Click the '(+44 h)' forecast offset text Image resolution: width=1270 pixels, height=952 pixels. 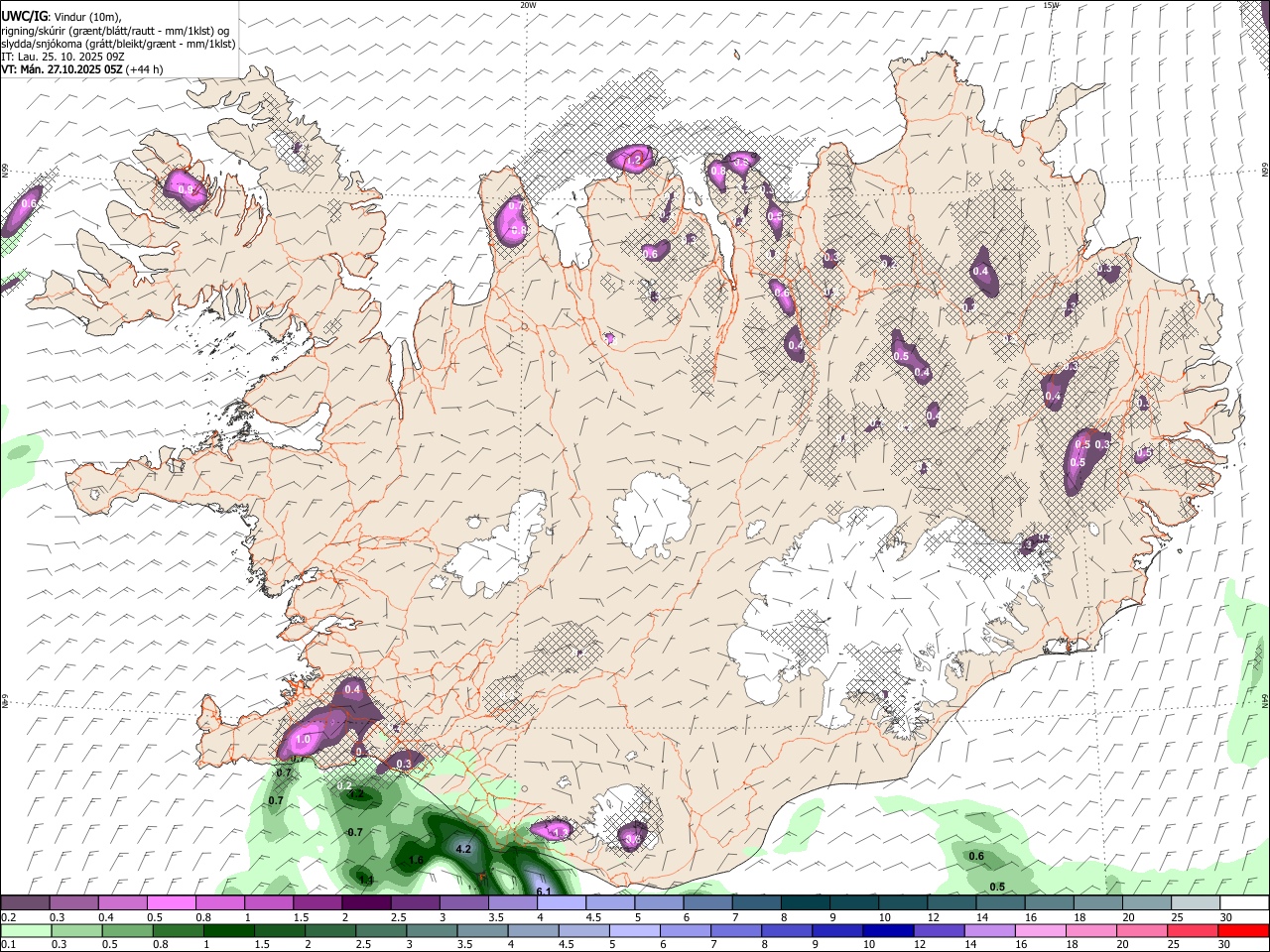pos(145,69)
